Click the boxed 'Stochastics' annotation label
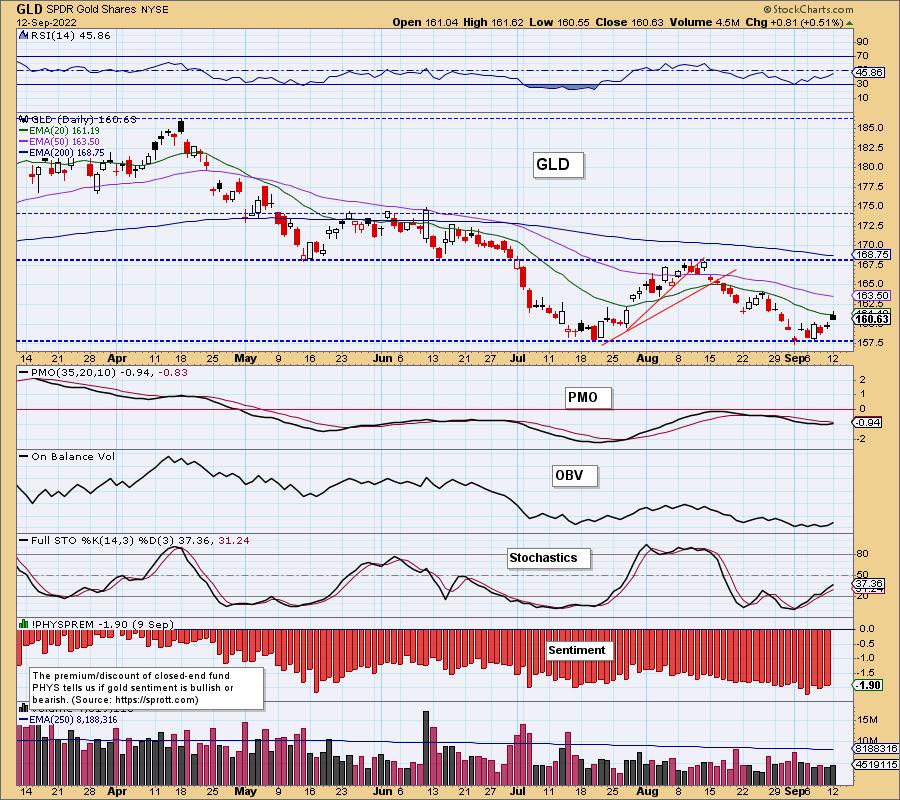 click(548, 558)
